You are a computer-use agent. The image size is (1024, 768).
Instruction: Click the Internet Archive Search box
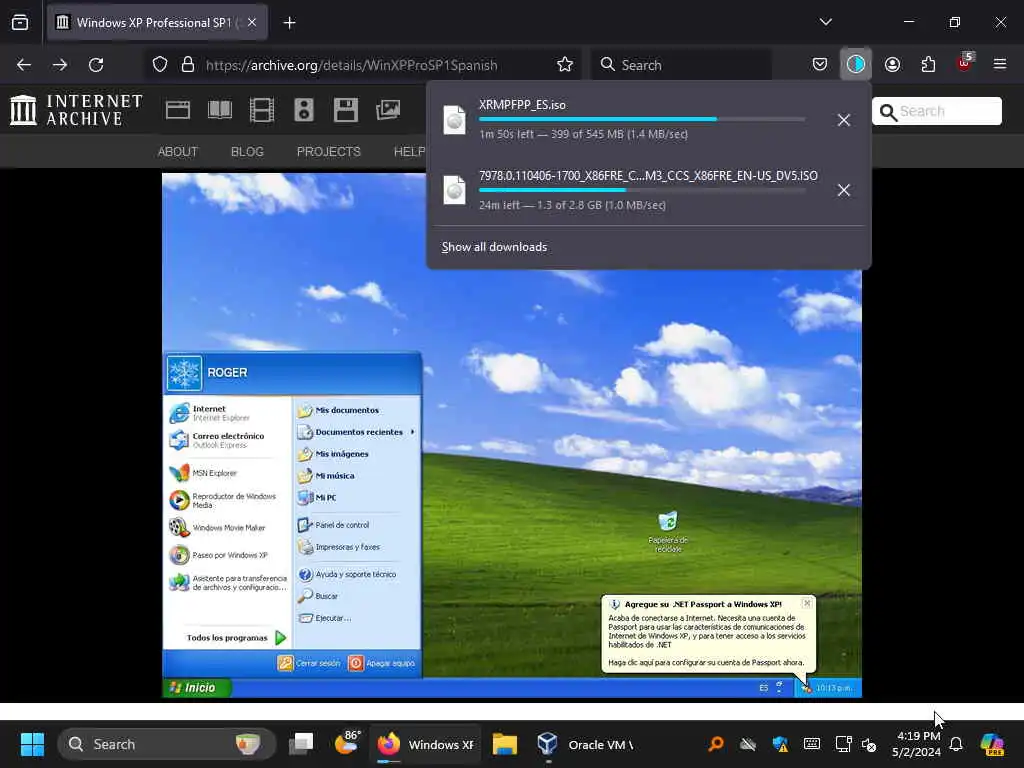[x=936, y=111]
